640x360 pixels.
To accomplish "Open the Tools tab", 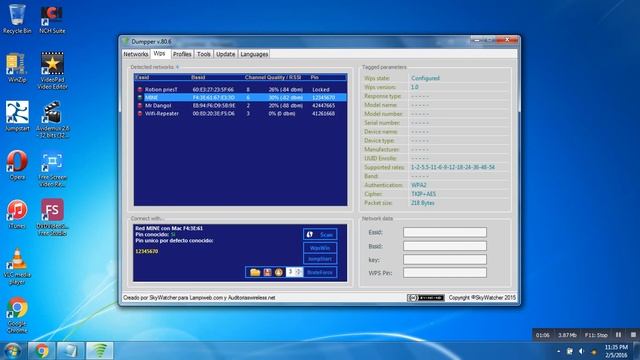I will point(204,54).
